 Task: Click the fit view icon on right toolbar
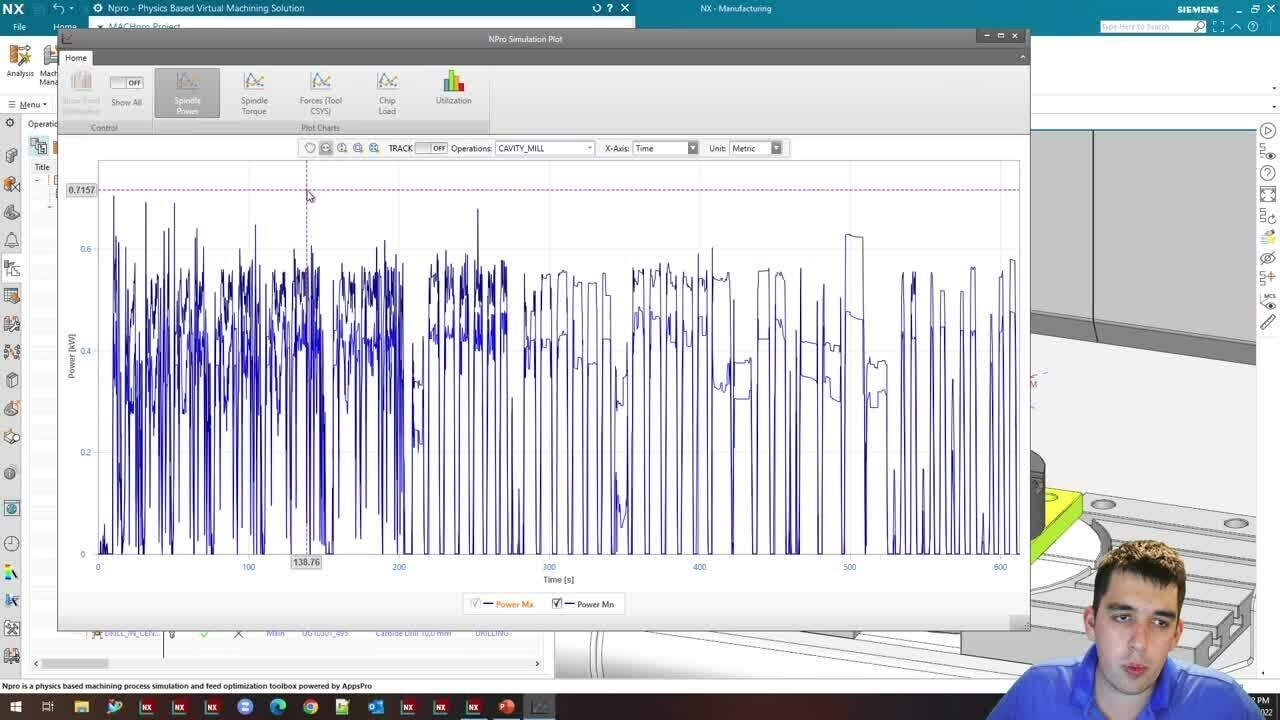coord(1268,195)
